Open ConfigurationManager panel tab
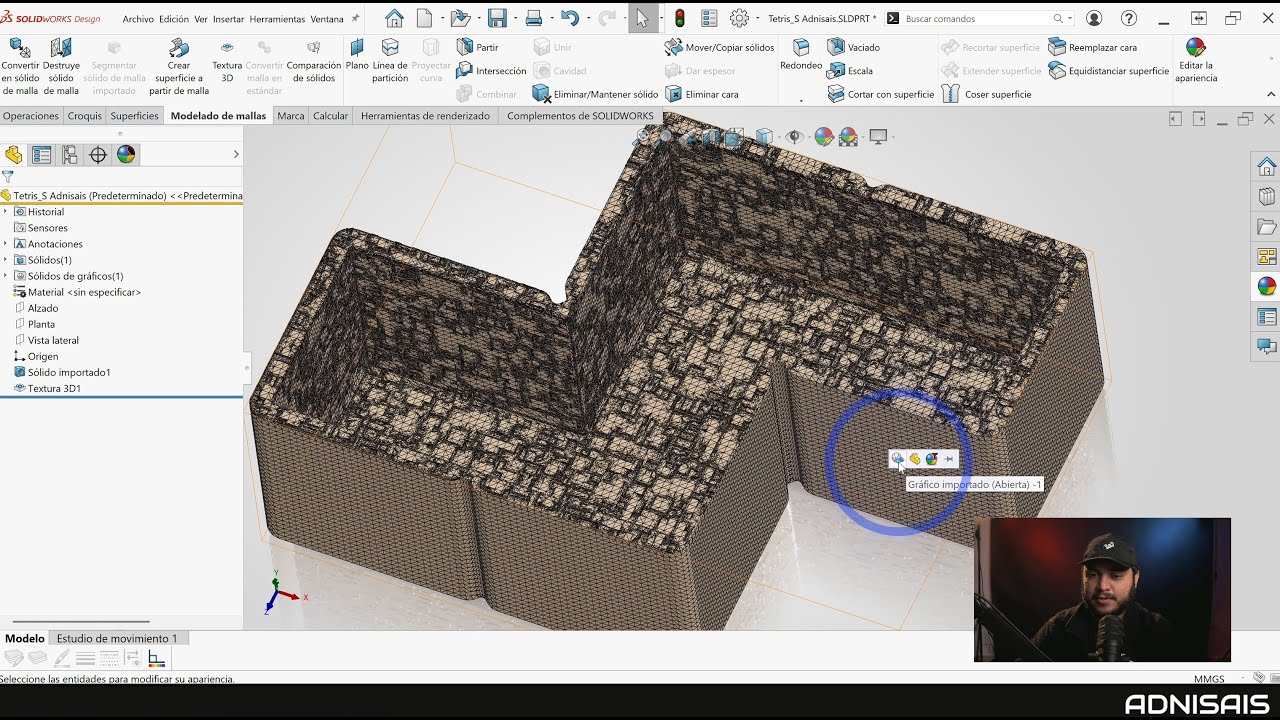Viewport: 1280px width, 720px height. [69, 154]
